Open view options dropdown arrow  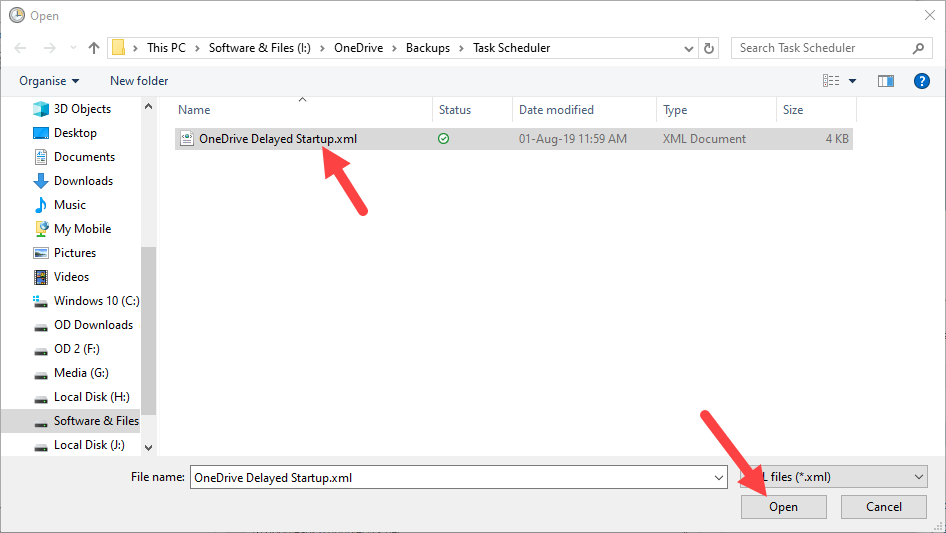852,81
